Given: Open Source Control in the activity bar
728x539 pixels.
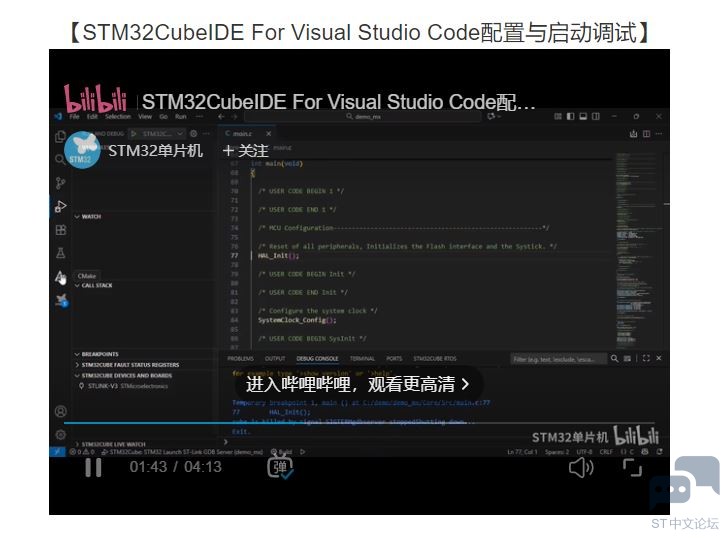Looking at the screenshot, I should click(60, 183).
